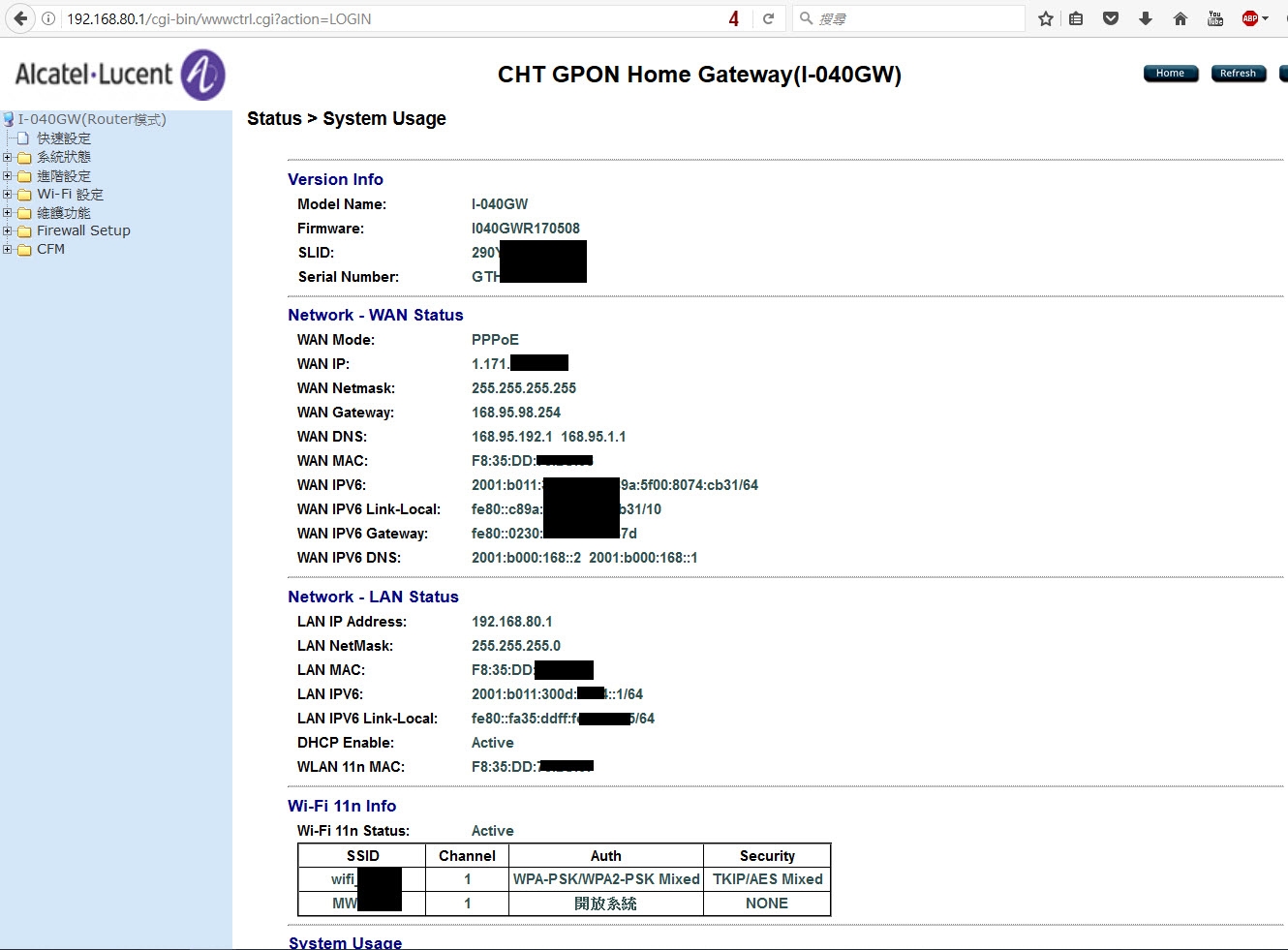Select 進階設定 in the sidebar
Viewport: 1288px width, 950px height.
click(x=64, y=176)
